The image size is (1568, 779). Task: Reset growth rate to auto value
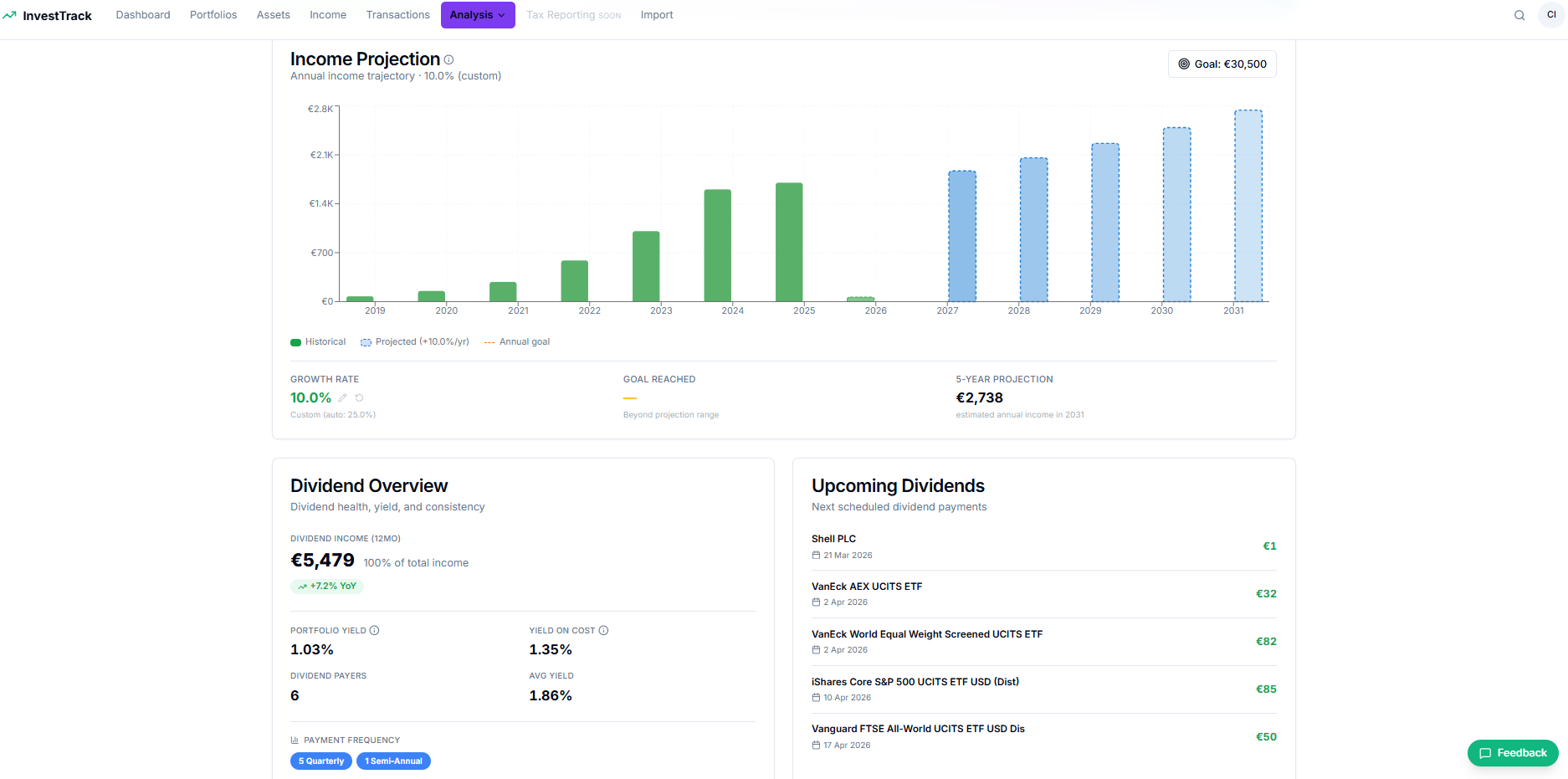tap(359, 398)
